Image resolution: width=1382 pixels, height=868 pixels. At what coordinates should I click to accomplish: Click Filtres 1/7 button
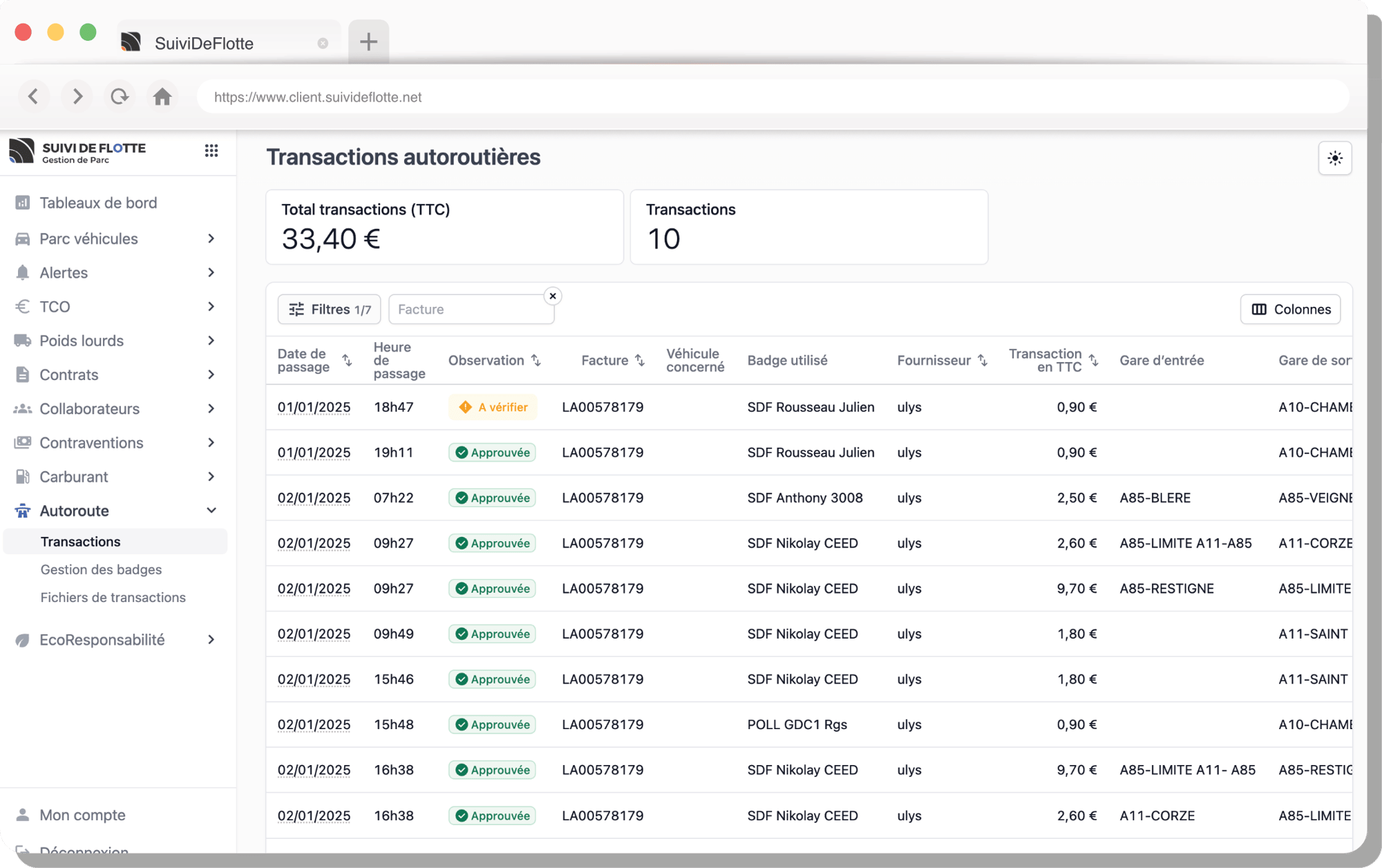pyautogui.click(x=329, y=309)
